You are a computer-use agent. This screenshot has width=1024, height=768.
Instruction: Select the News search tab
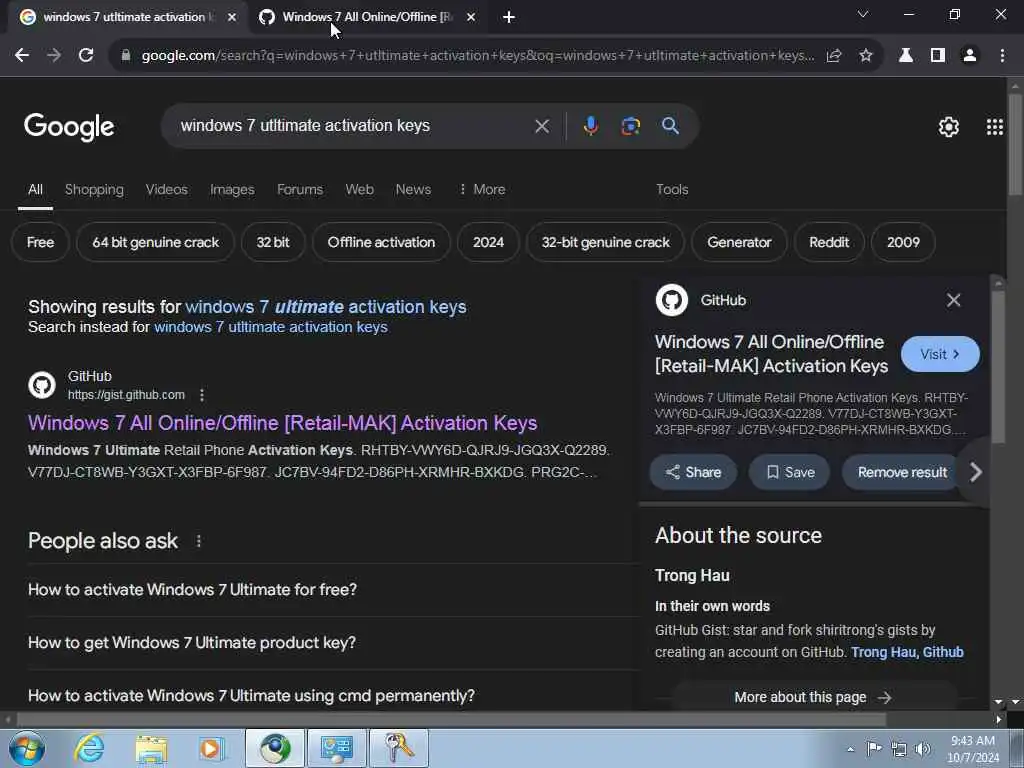413,189
